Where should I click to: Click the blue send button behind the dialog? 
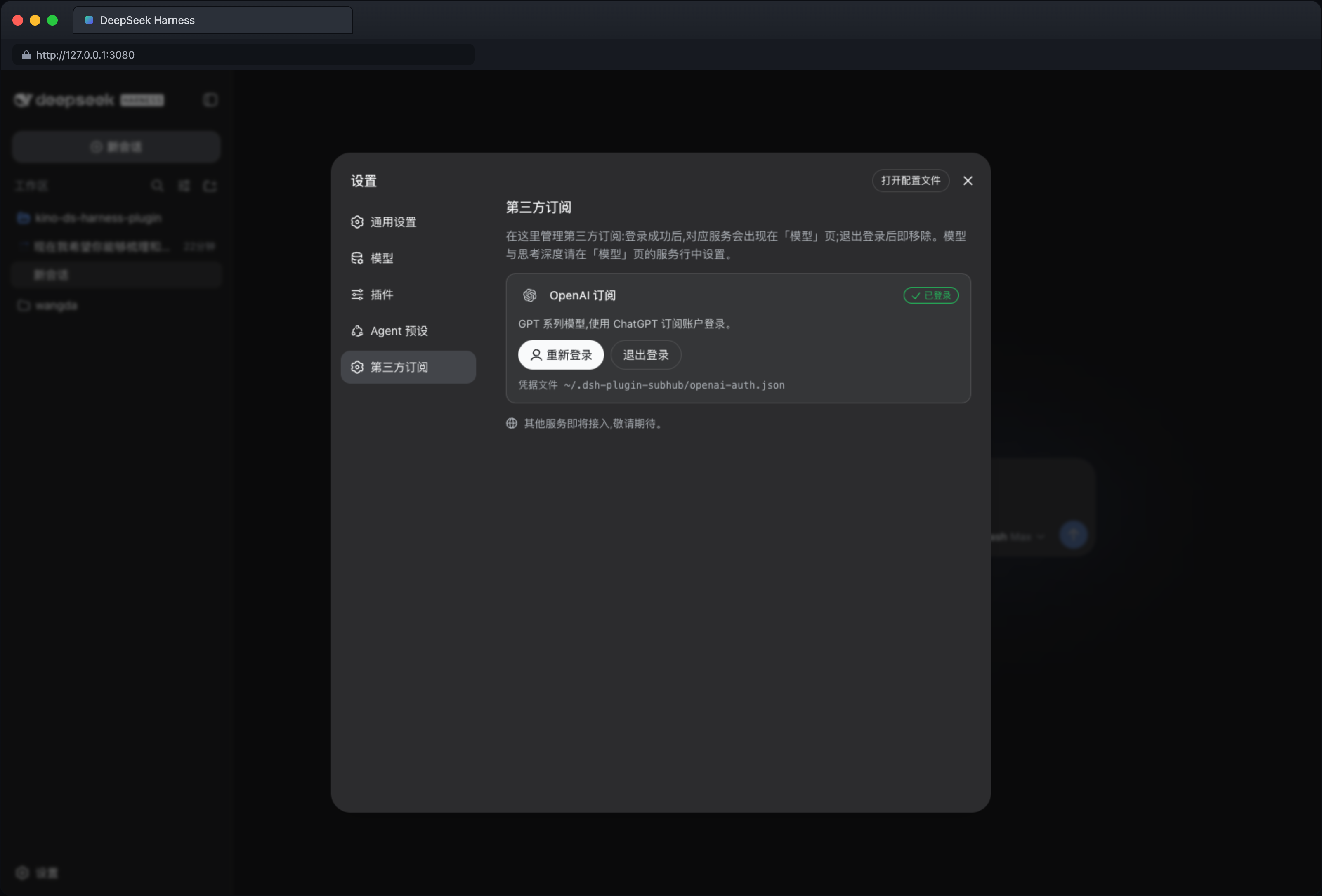coord(1073,534)
